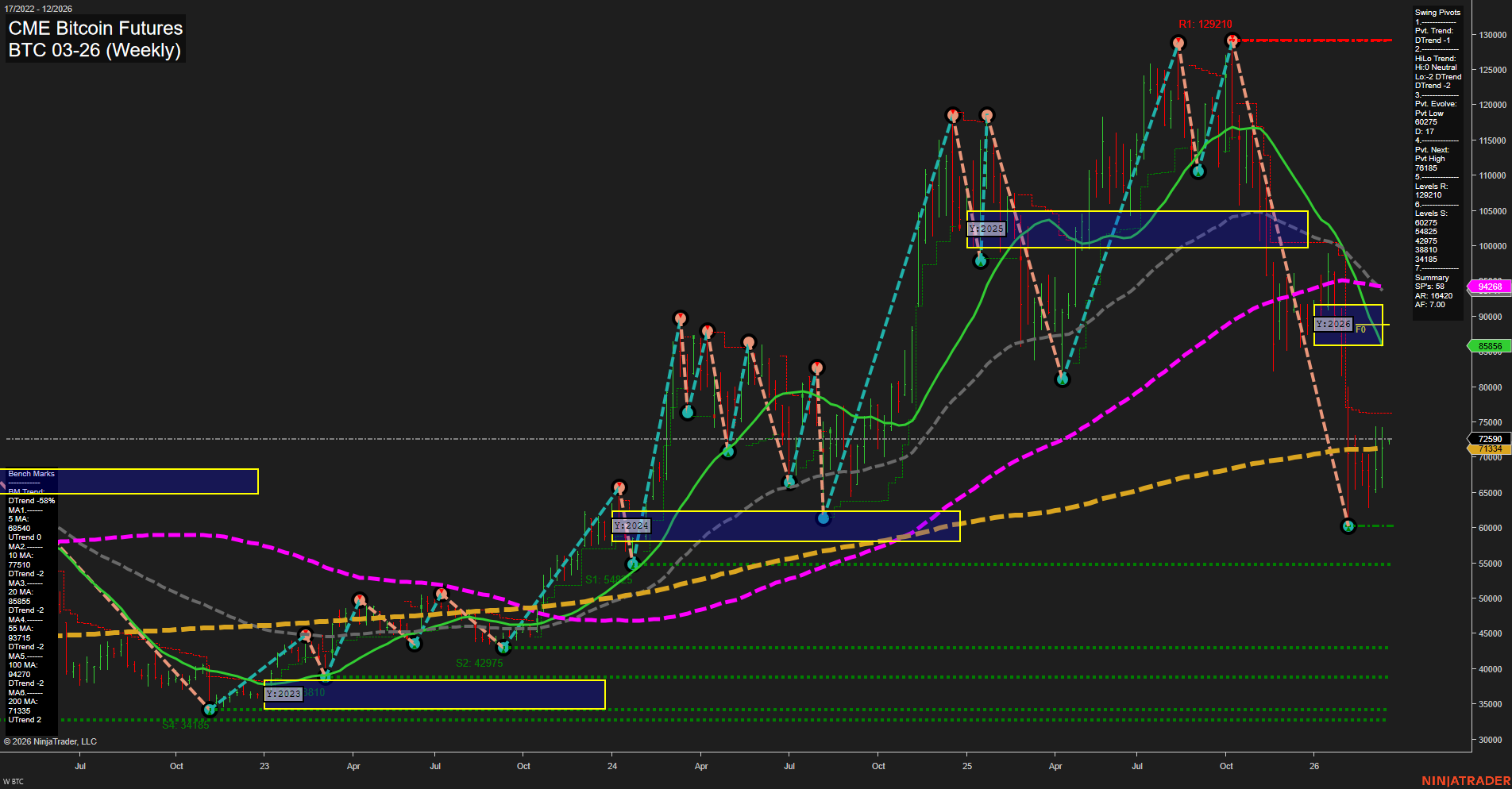Click the © 2026 NinjaTrader, LLC text
Image resolution: width=1512 pixels, height=789 pixels.
[51, 741]
